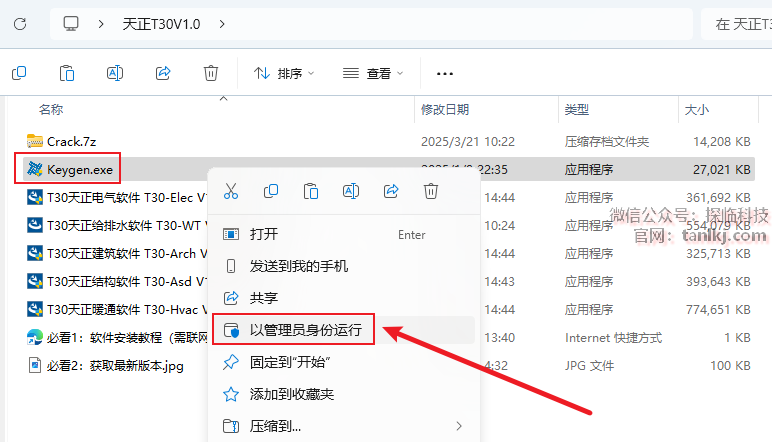Image resolution: width=772 pixels, height=442 pixels.
Task: Choose 共享 in context menu
Action: pos(344,298)
